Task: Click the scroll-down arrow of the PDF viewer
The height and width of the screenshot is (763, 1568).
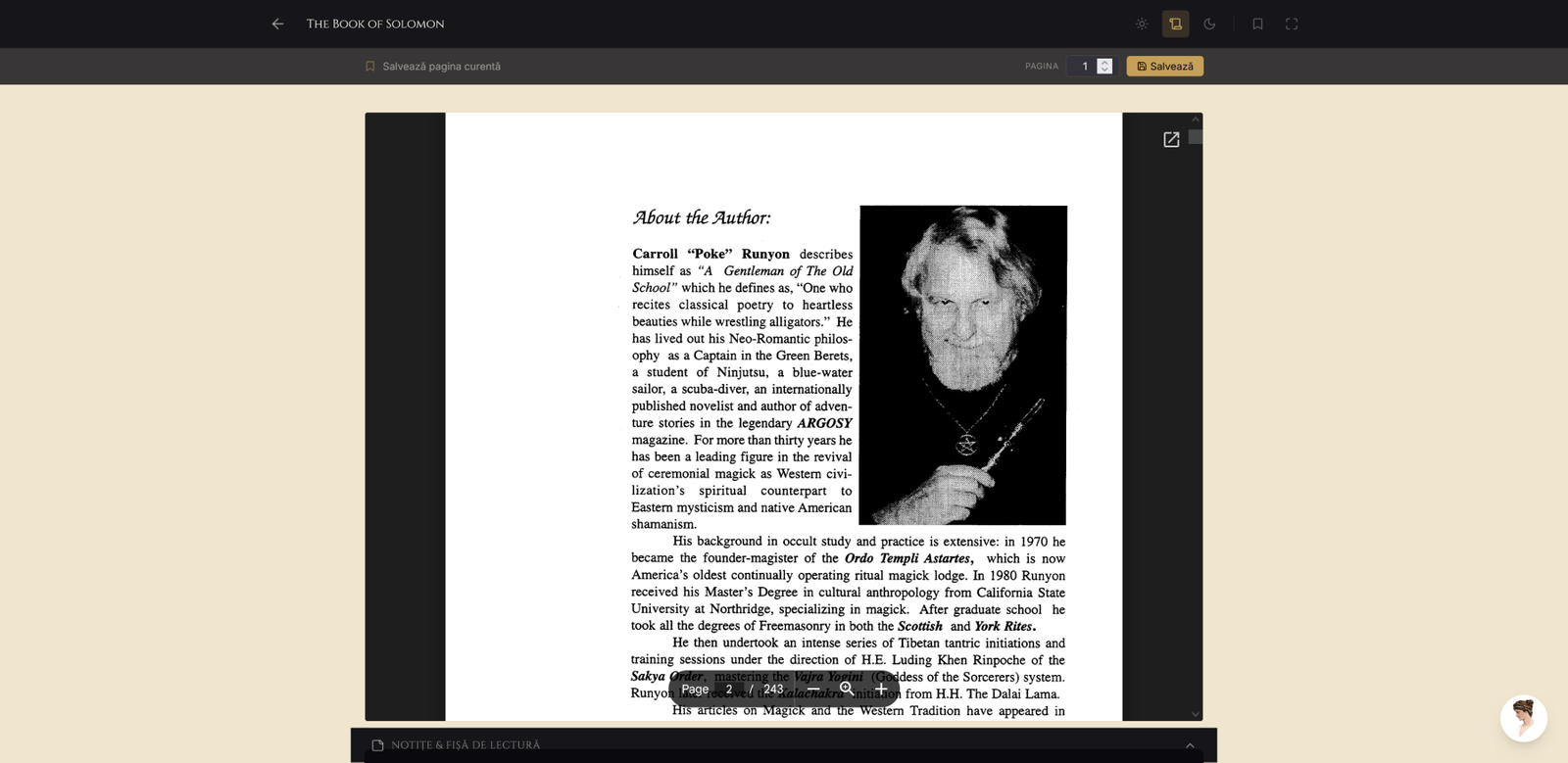Action: tap(1196, 714)
